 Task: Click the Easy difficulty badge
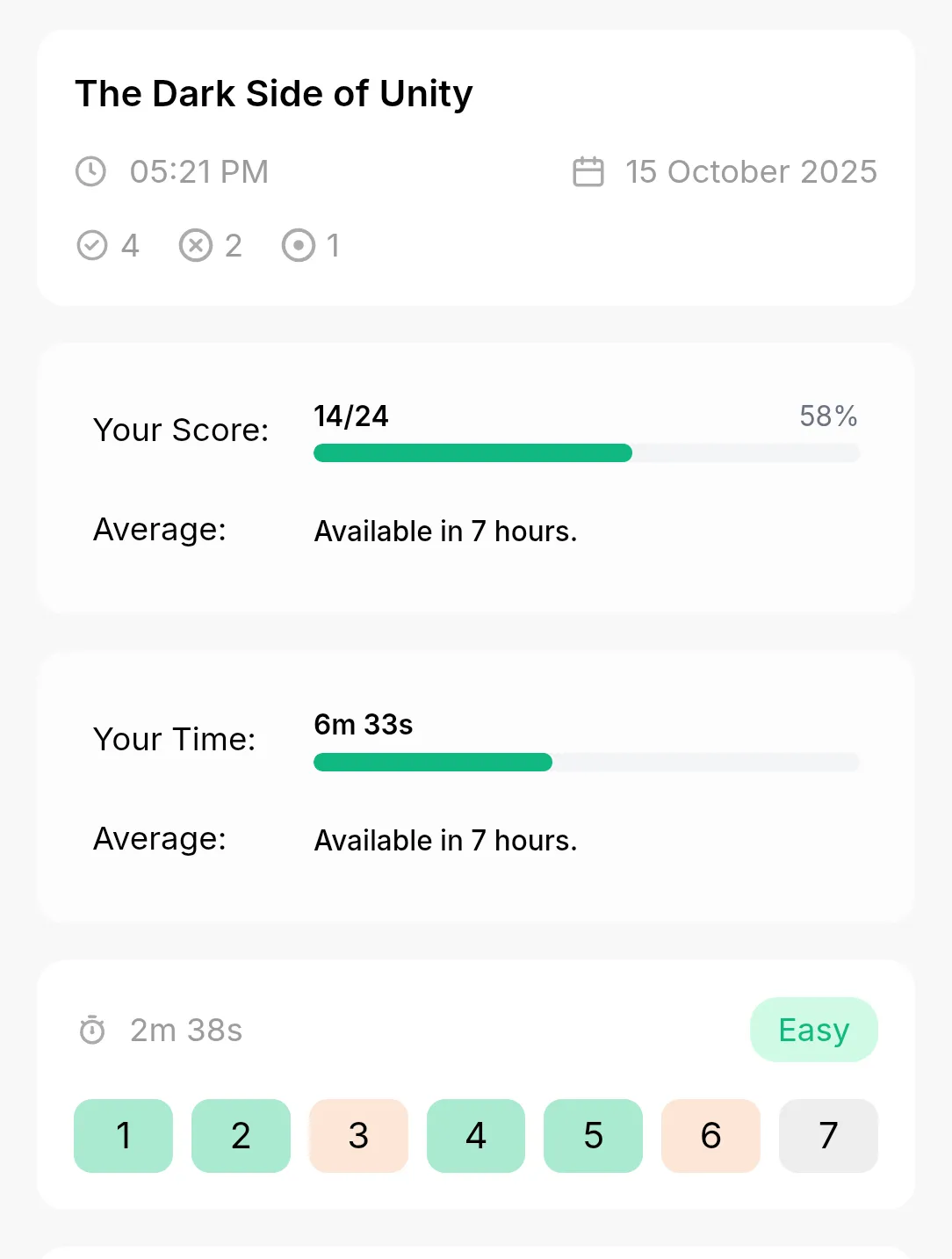point(814,1030)
